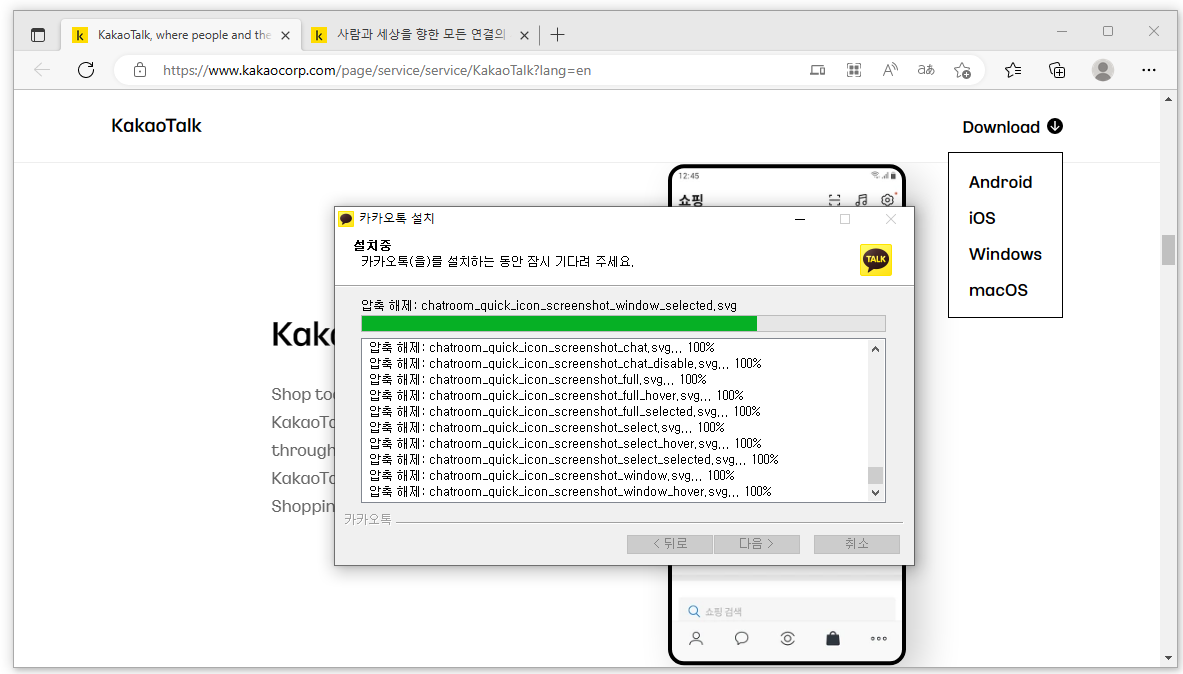The width and height of the screenshot is (1183, 674).
Task: Click the KakaoTalk page header logo
Action: pyautogui.click(x=156, y=125)
